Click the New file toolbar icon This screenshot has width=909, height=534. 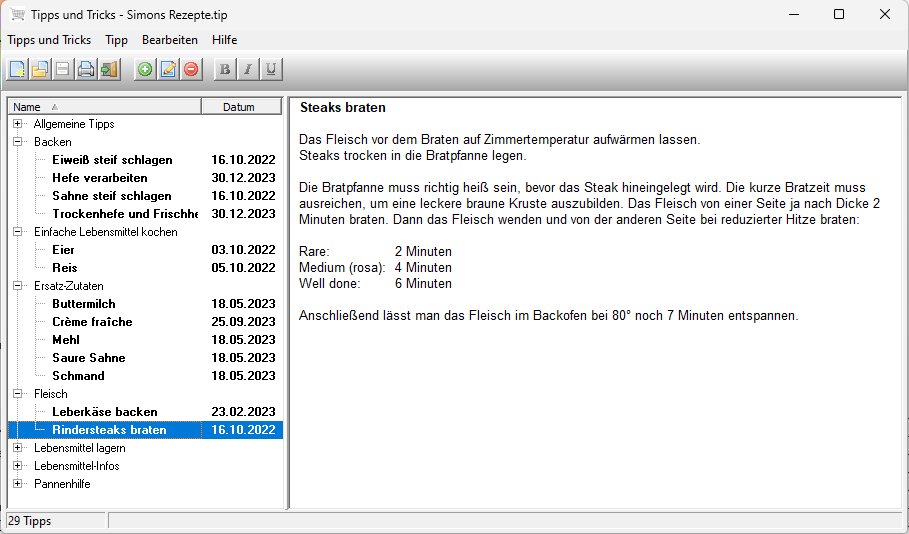[18, 70]
